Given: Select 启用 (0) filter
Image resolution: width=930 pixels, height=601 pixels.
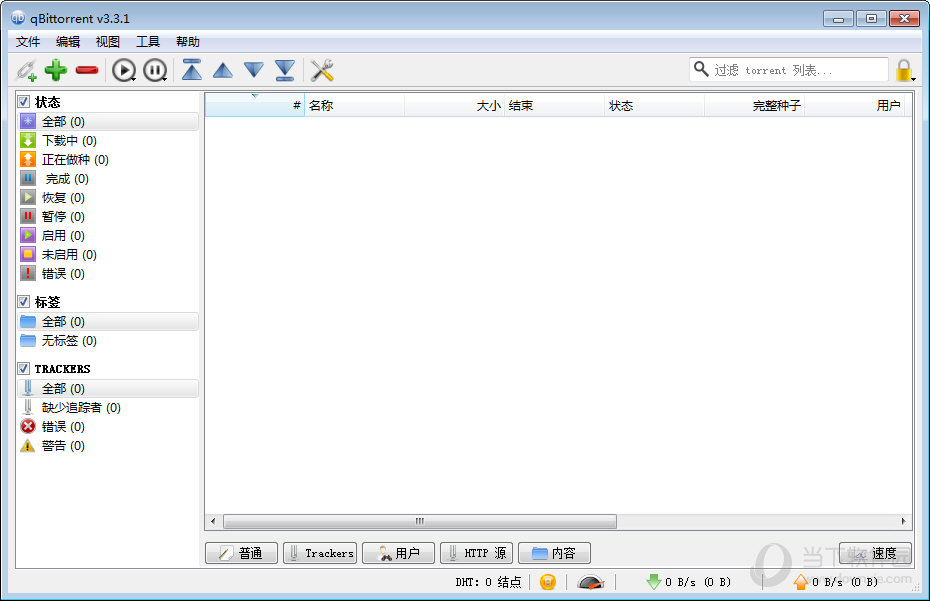Looking at the screenshot, I should [x=108, y=236].
